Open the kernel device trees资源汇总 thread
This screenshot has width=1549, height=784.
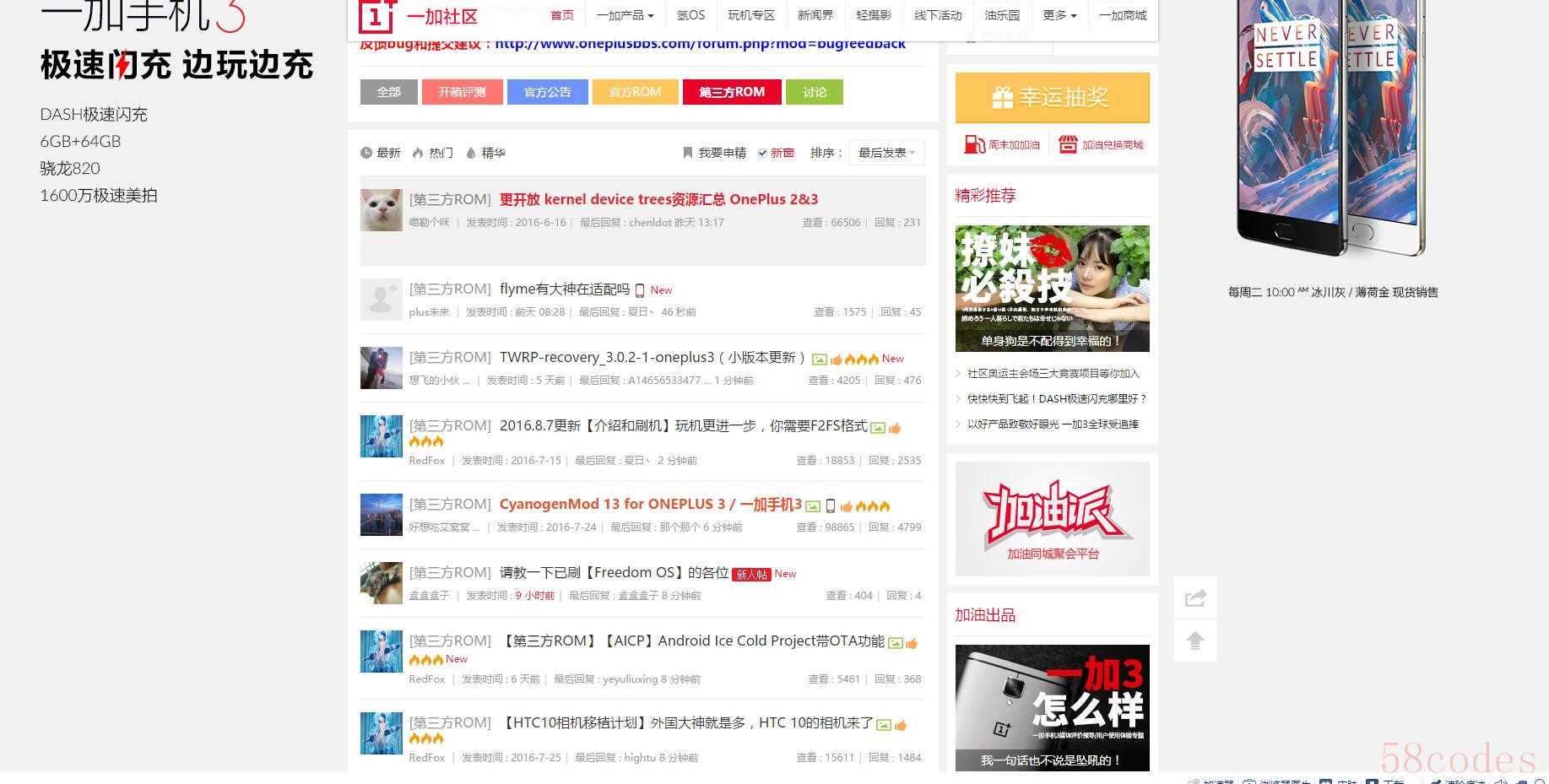click(x=658, y=199)
